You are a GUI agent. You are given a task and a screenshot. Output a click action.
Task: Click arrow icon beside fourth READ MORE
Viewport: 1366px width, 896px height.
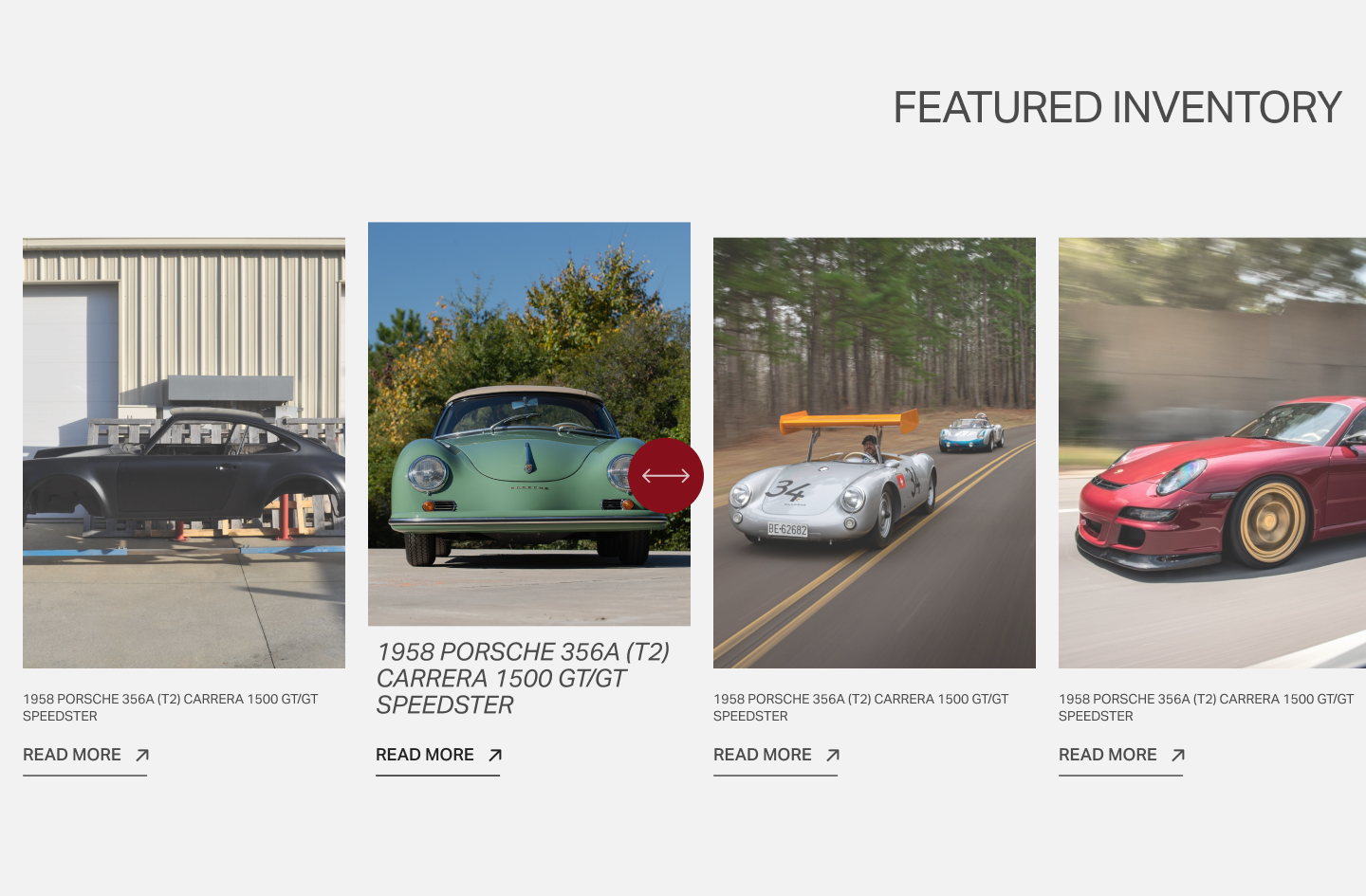coord(1178,756)
